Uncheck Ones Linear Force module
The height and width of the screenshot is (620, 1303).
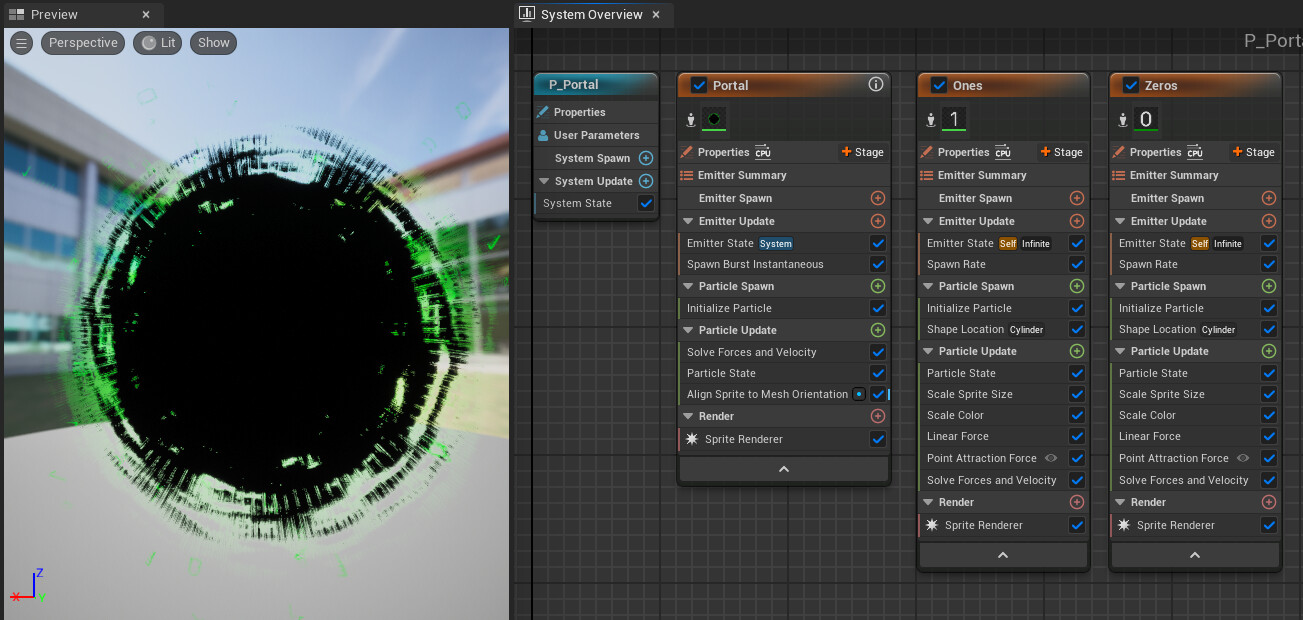(x=1077, y=436)
